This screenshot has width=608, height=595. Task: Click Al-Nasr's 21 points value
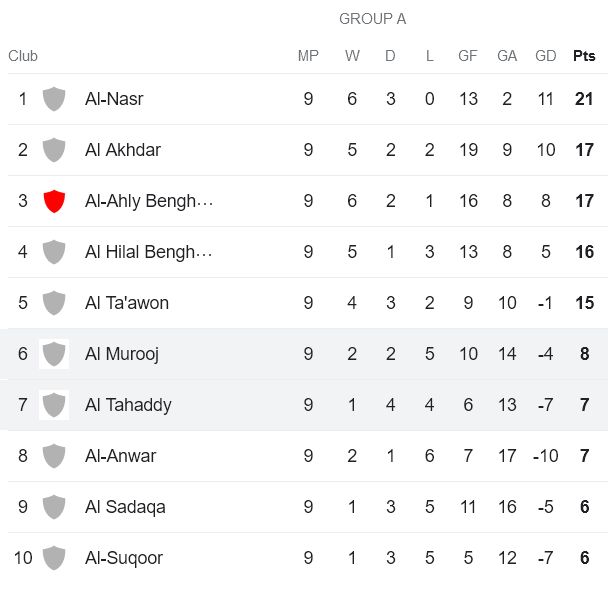[584, 99]
